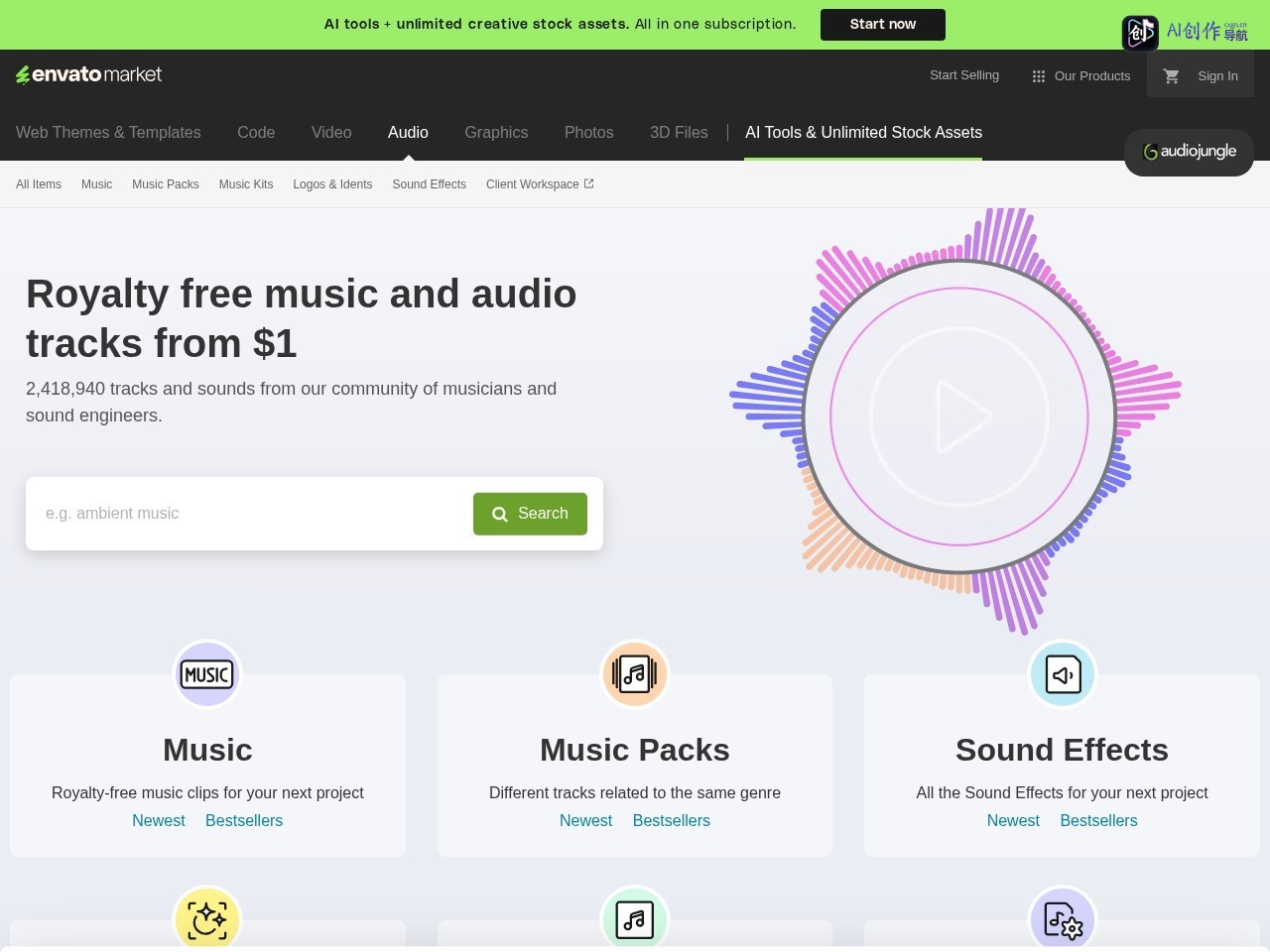The height and width of the screenshot is (952, 1270).
Task: View Bestsellers under Sound Effects
Action: pos(1098,821)
